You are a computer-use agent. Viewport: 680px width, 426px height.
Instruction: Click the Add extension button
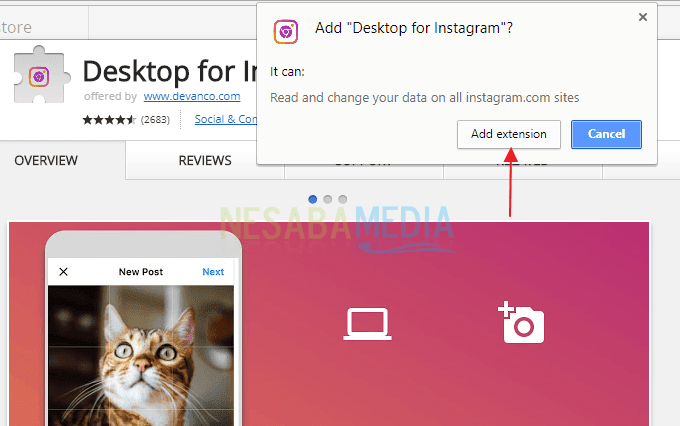(x=509, y=134)
